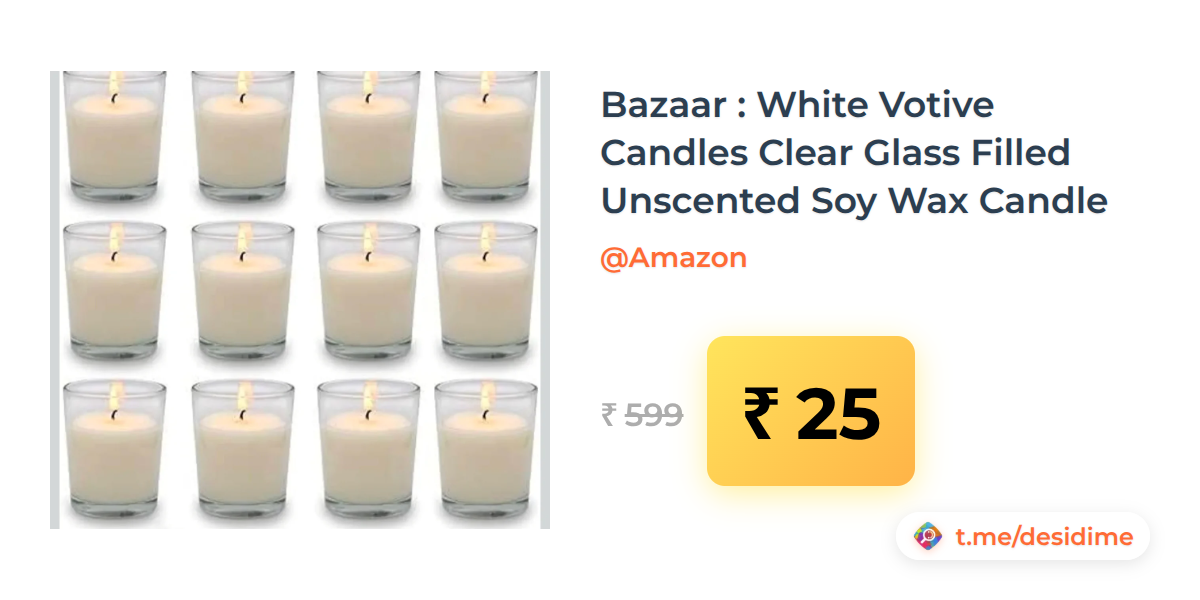Click the rupee symbol in the yellow badge
Image resolution: width=1200 pixels, height=600 pixels.
tap(759, 414)
